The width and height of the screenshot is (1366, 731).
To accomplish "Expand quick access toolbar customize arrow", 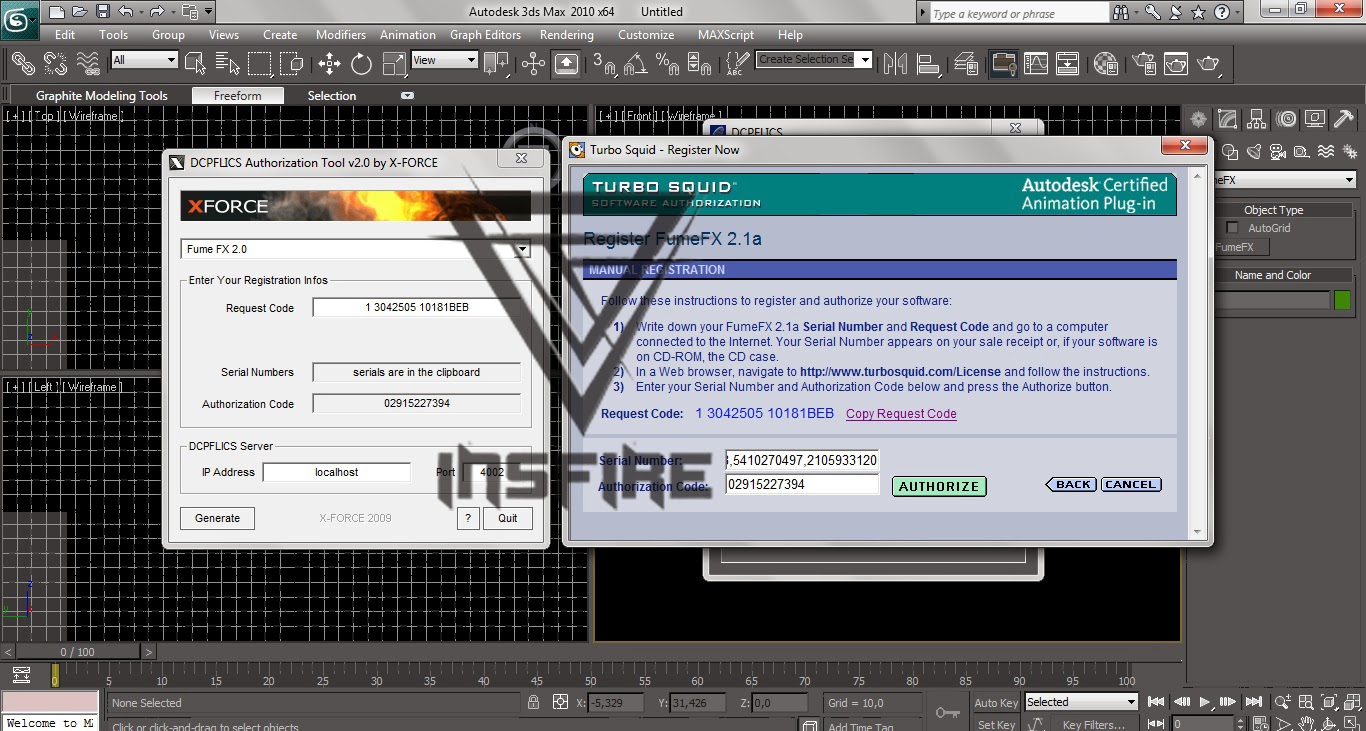I will coord(208,12).
